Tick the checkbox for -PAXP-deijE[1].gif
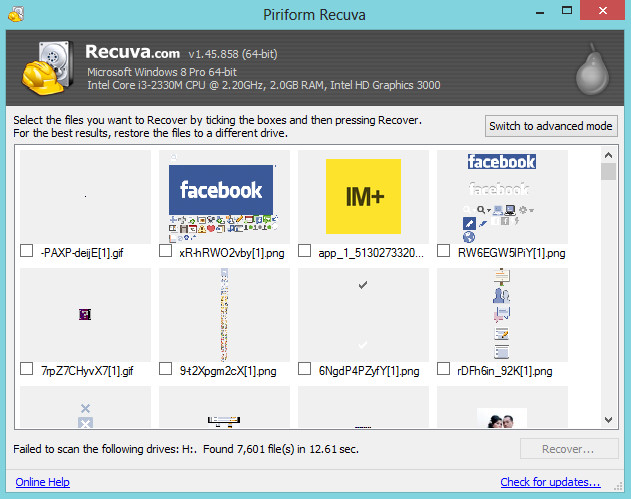This screenshot has height=499, width=631. 27,251
